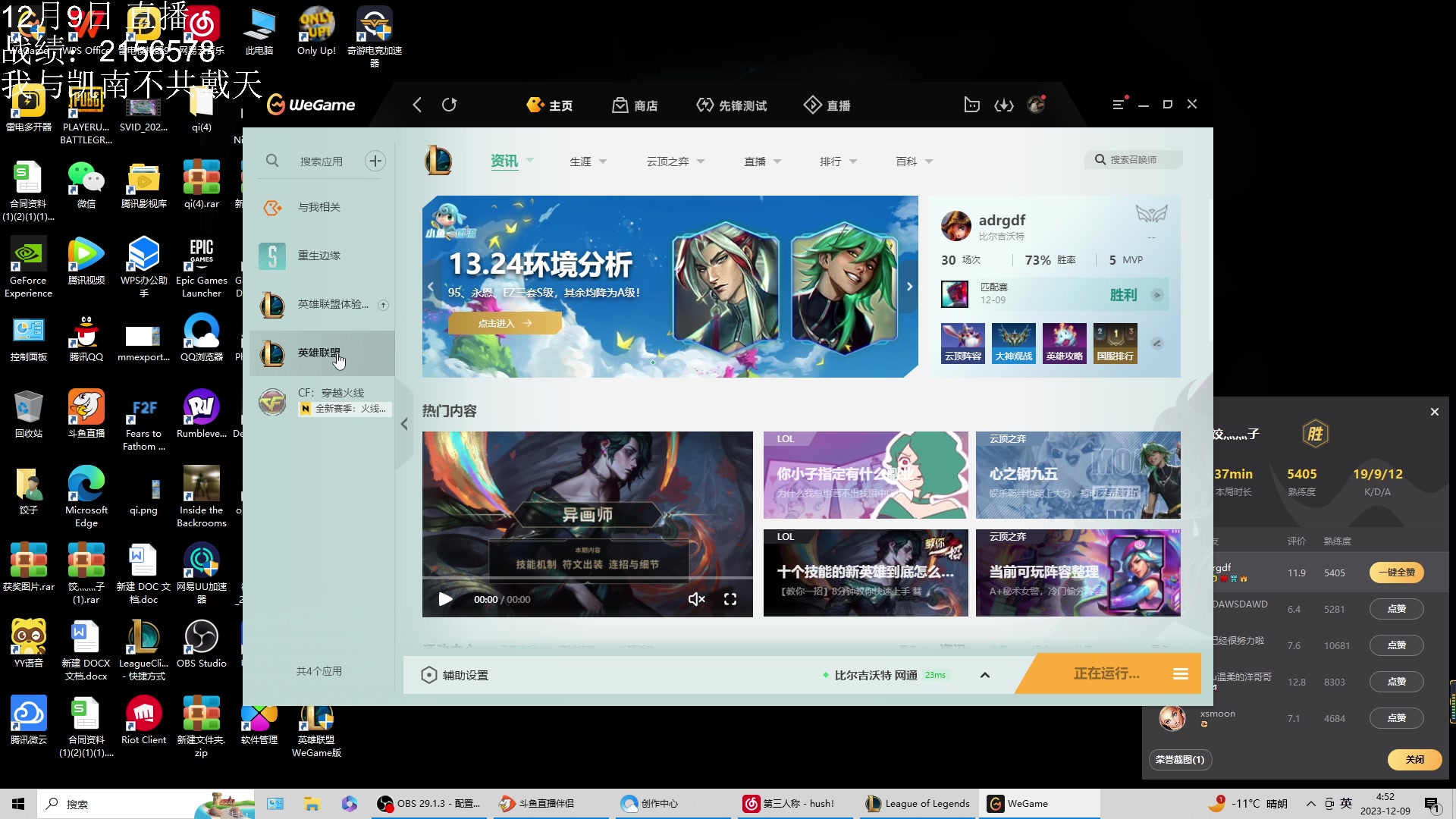Add an application with the plus icon
This screenshot has height=819, width=1456.
[375, 161]
